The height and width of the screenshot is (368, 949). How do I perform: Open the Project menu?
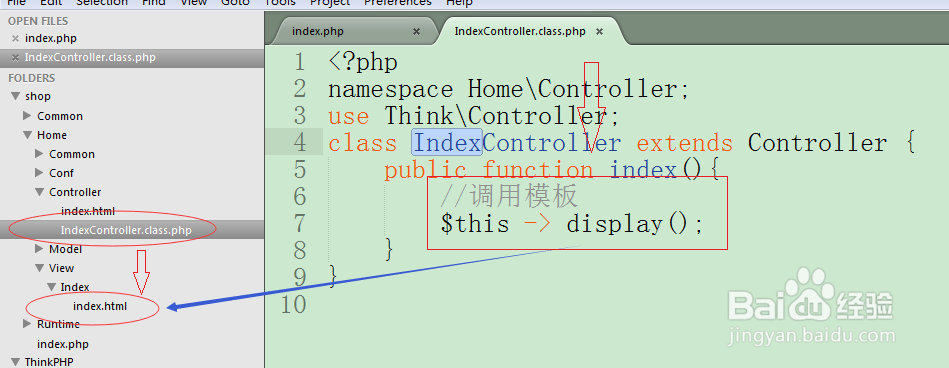pyautogui.click(x=330, y=2)
